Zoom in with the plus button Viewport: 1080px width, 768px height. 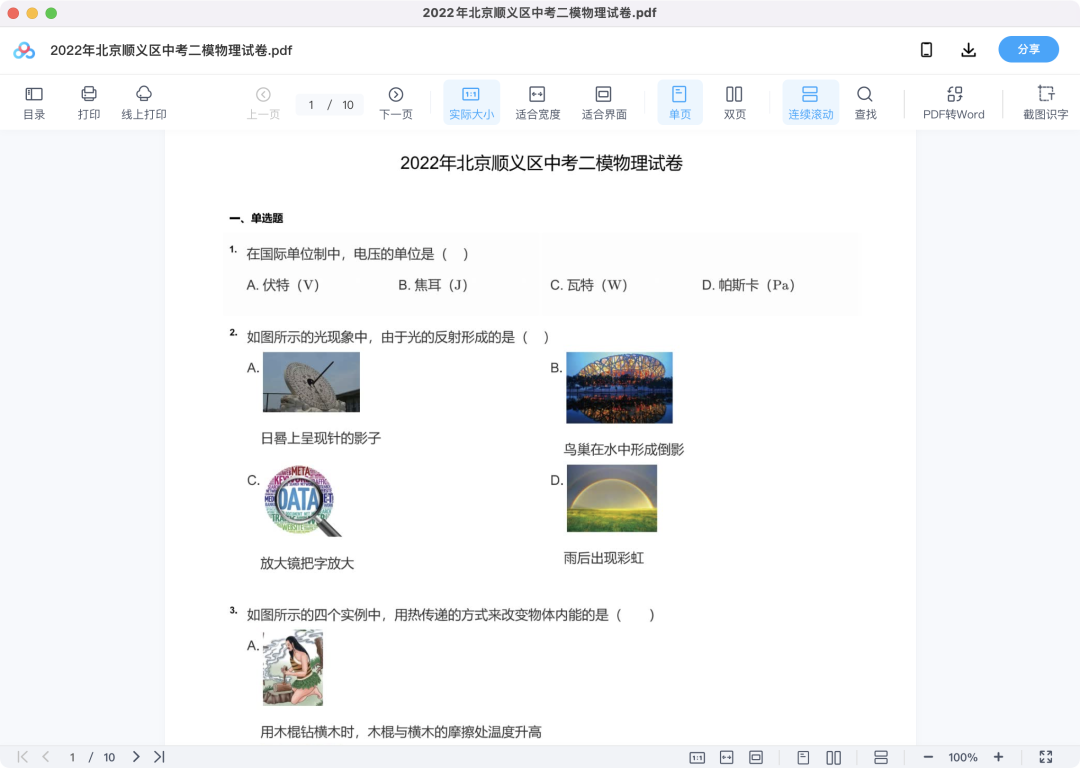[x=998, y=758]
